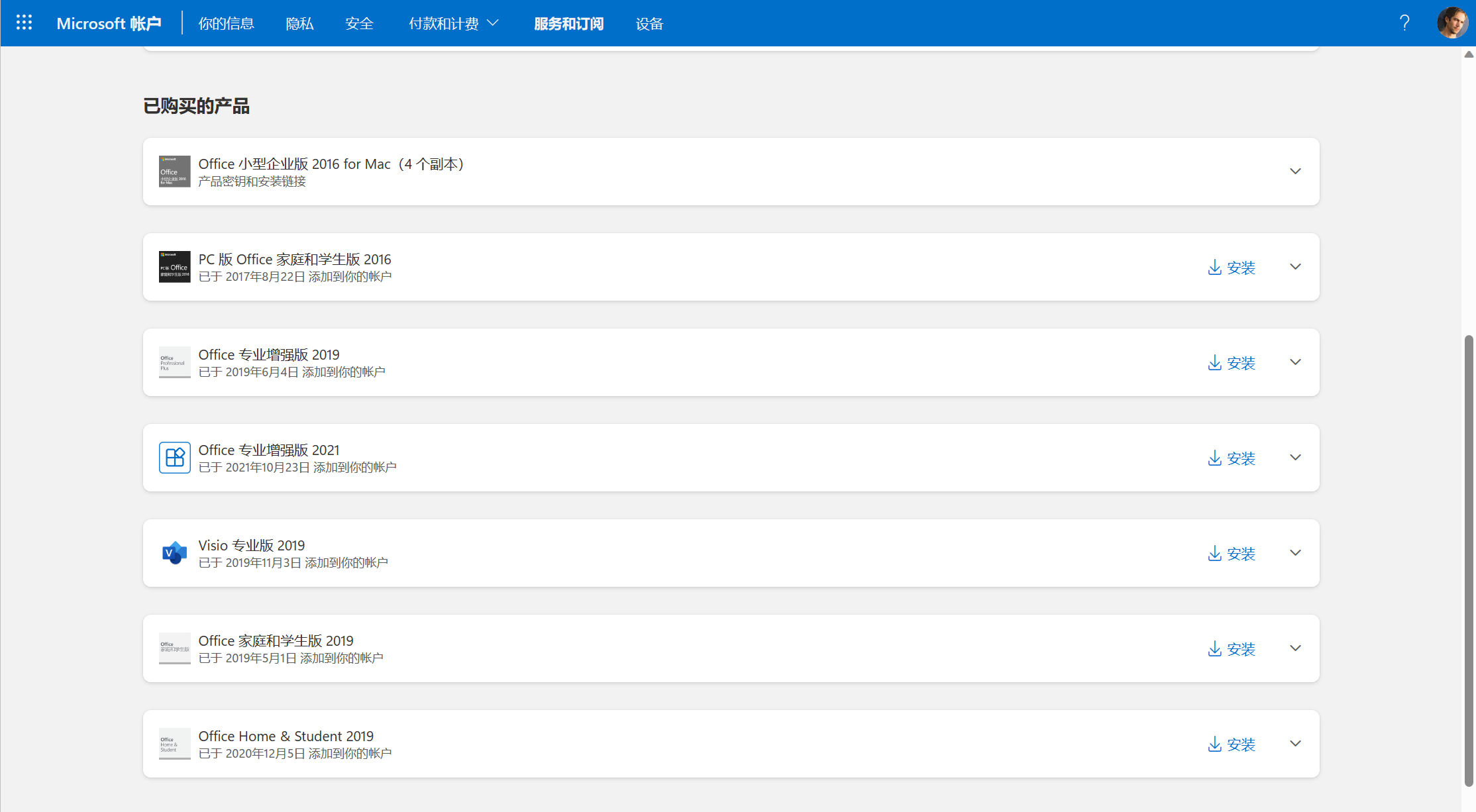Image resolution: width=1476 pixels, height=812 pixels.
Task: Expand Office 专业增强版 2021 details
Action: click(x=1296, y=458)
